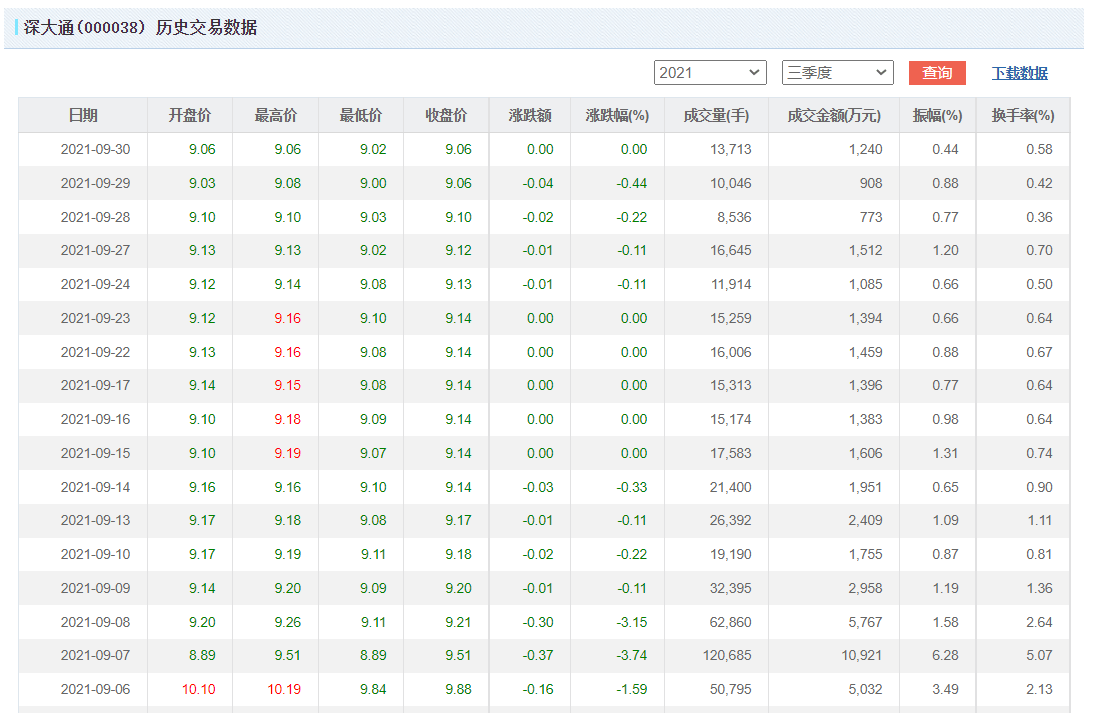Click the 深大通(000038) page title
The height and width of the screenshot is (713, 1095).
click(140, 28)
